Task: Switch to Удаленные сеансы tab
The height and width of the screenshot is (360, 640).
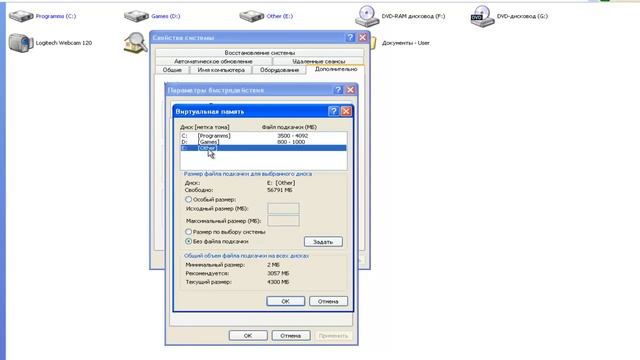Action: pos(318,61)
